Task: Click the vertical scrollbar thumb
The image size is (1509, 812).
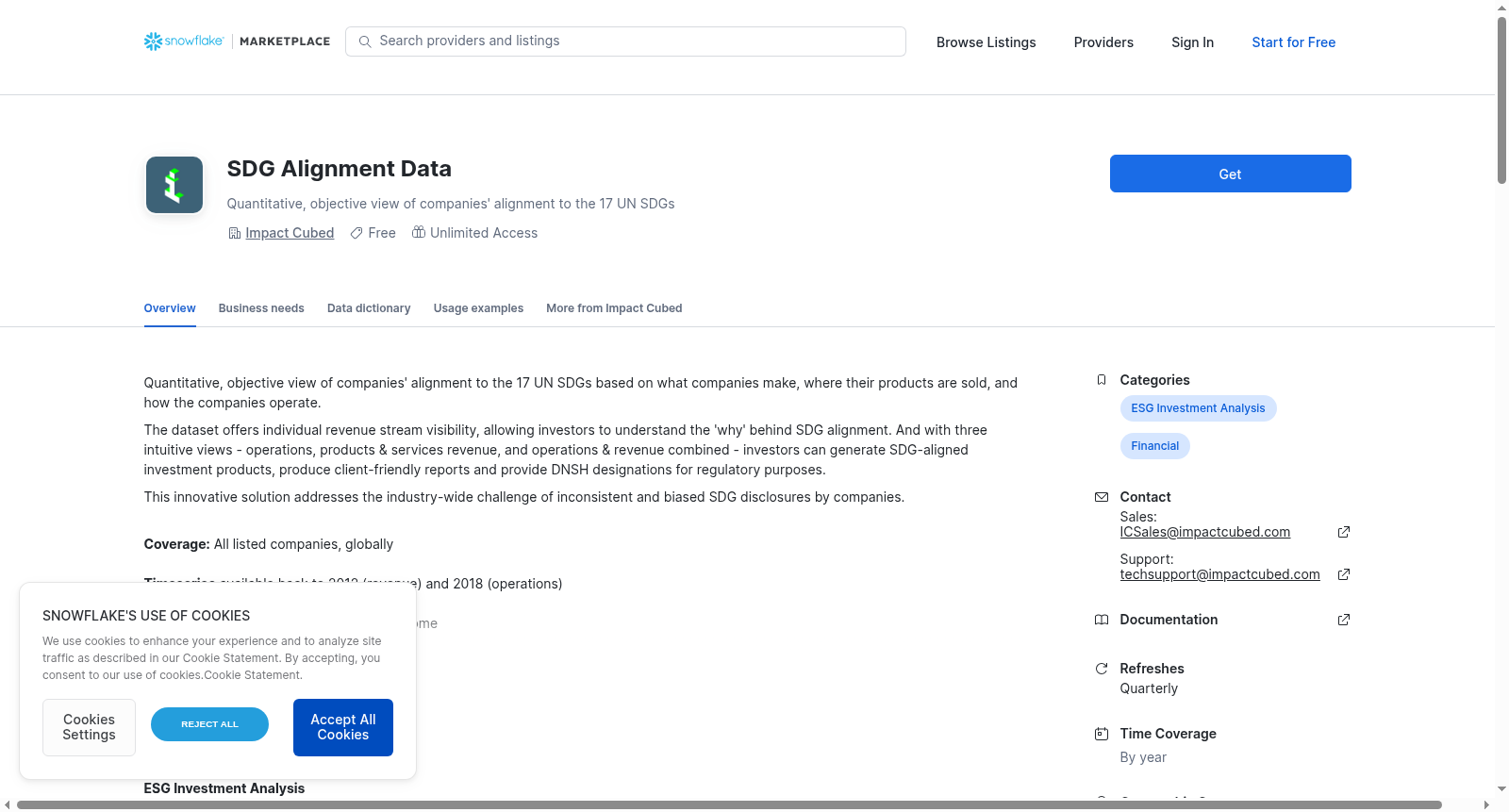Action: point(1501,99)
